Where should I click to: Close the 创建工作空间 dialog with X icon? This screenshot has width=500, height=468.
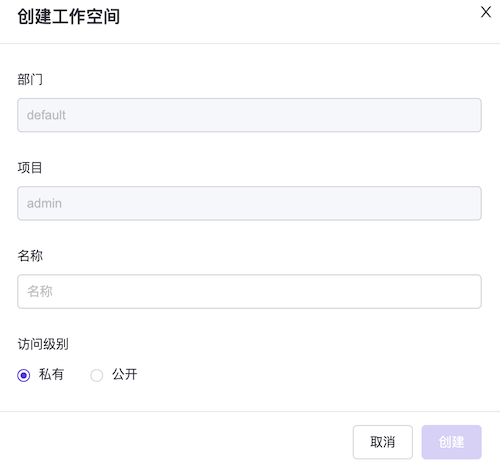coord(486,12)
